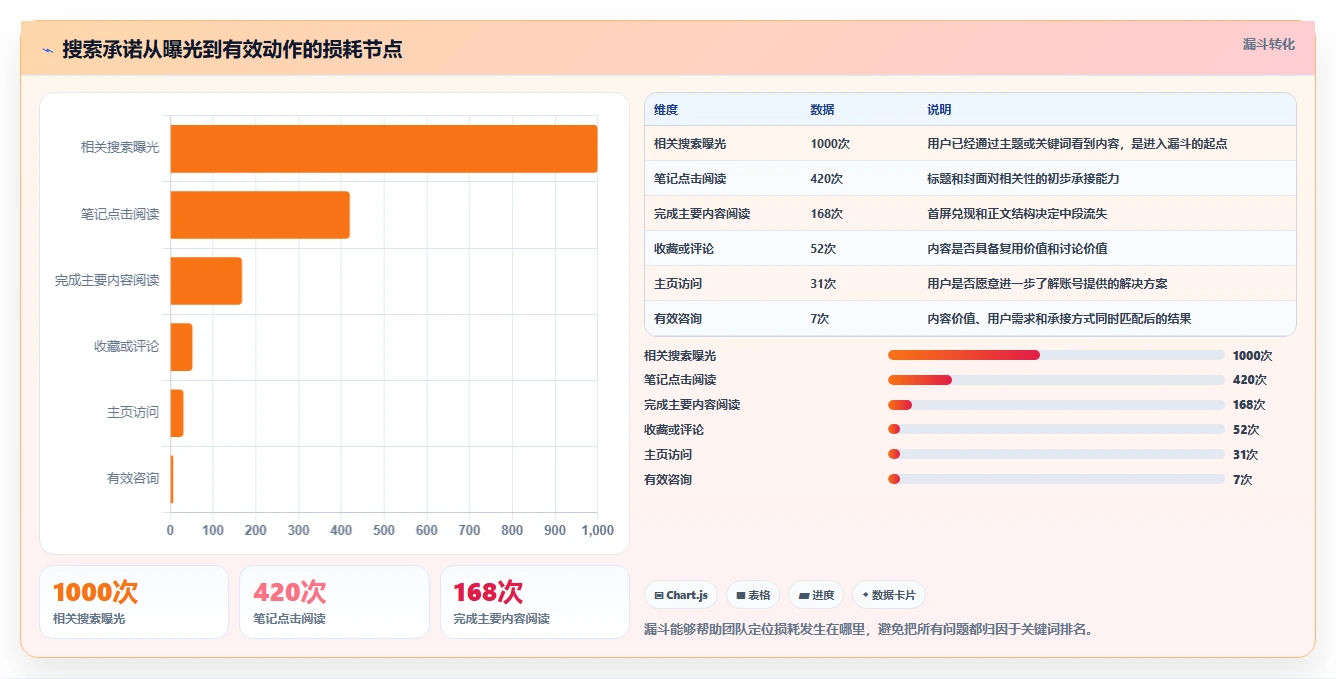Click the 主页访问 progress bar
The width and height of the screenshot is (1336, 679).
pyautogui.click(x=1056, y=454)
